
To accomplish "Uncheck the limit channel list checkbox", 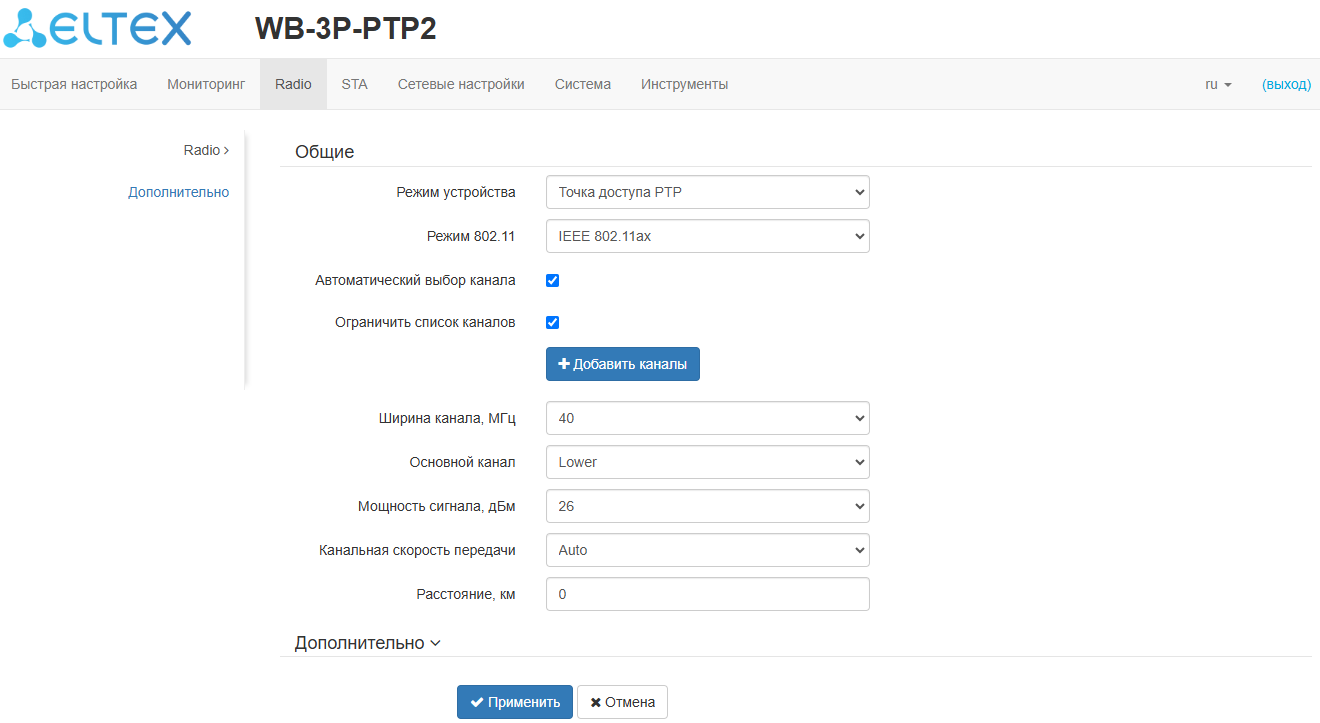I will pos(552,323).
